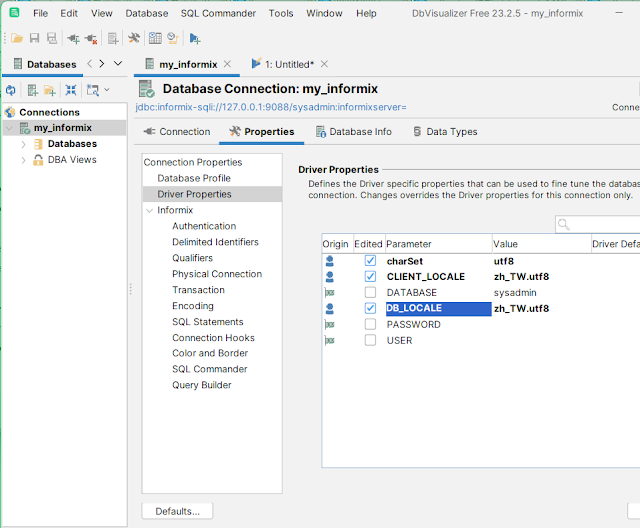
Task: Click create folder icon in Databases panel
Action: coord(50,90)
